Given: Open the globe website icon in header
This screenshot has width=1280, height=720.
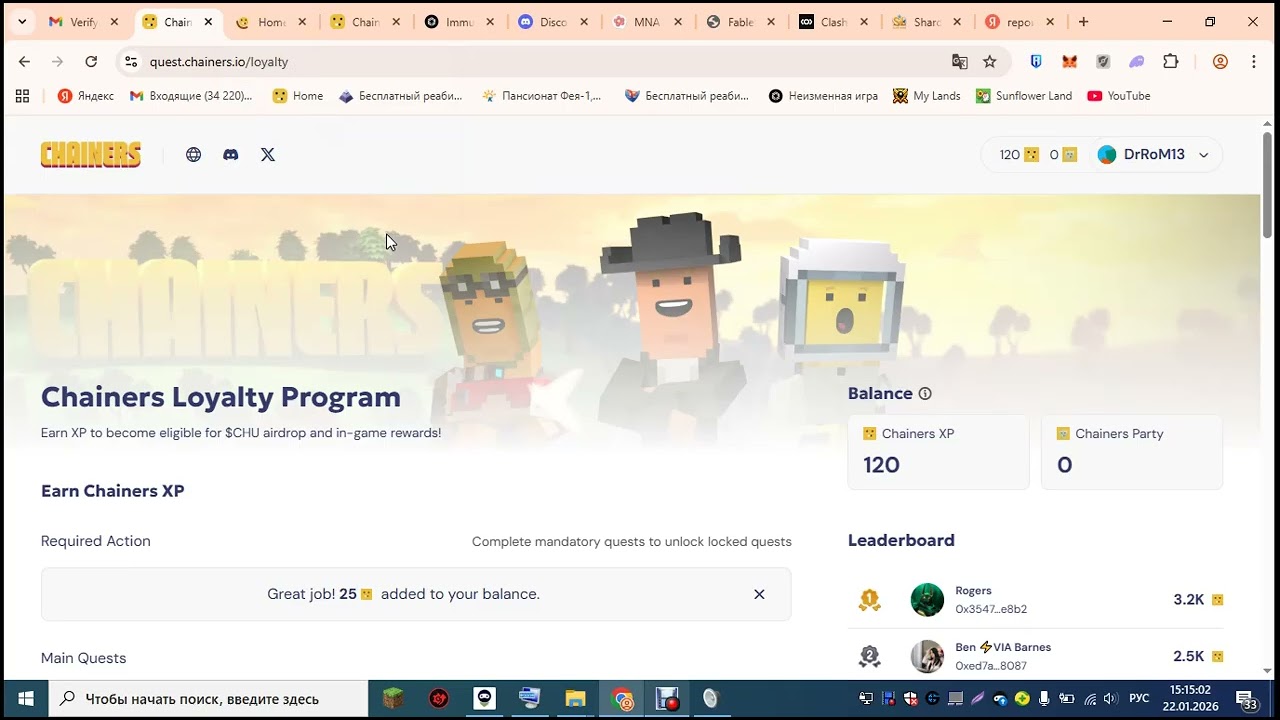Looking at the screenshot, I should coord(194,155).
